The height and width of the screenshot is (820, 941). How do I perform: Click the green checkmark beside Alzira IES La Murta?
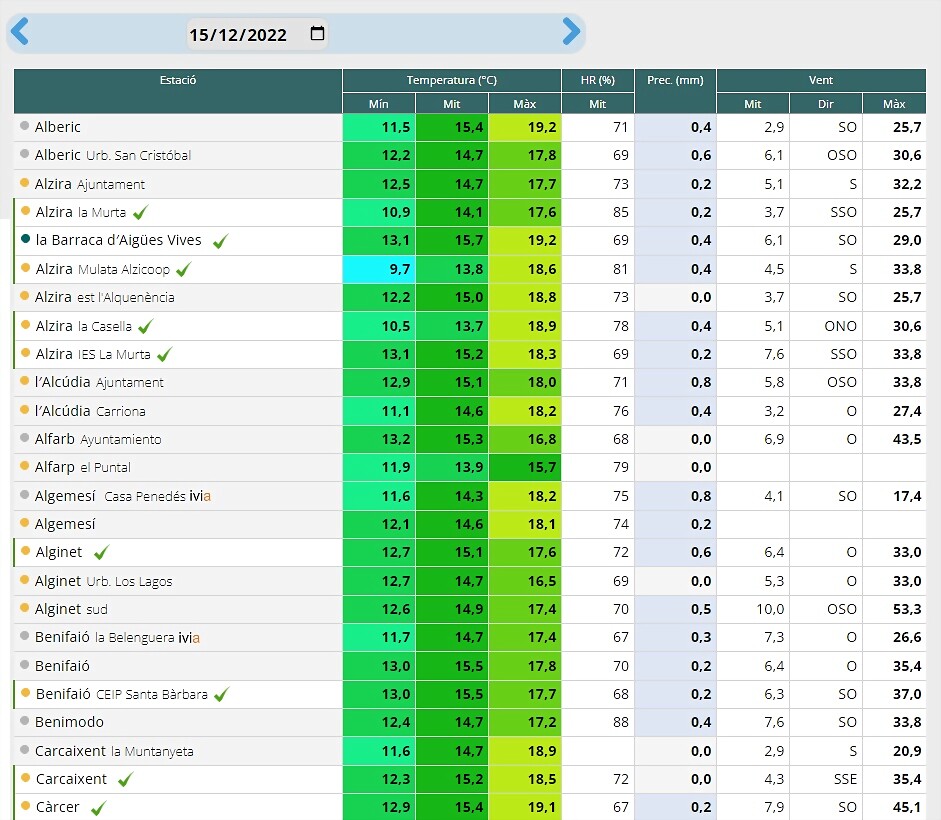(164, 355)
